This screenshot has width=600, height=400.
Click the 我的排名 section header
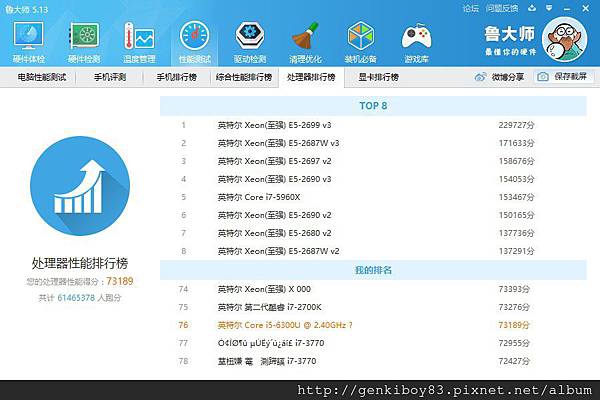coord(373,270)
